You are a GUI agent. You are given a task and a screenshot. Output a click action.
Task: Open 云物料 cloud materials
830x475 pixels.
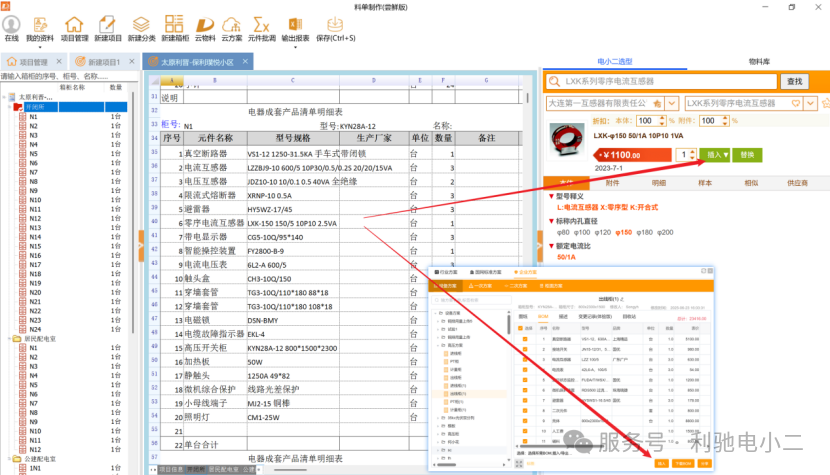205,29
